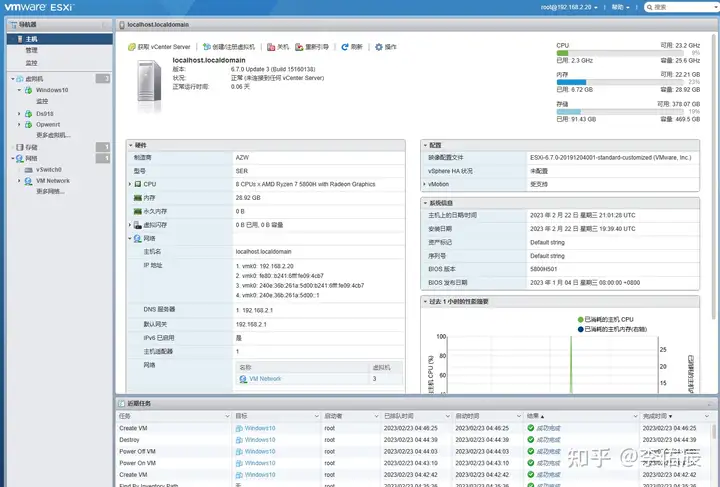Click the search magnifier icon

tap(650, 7)
